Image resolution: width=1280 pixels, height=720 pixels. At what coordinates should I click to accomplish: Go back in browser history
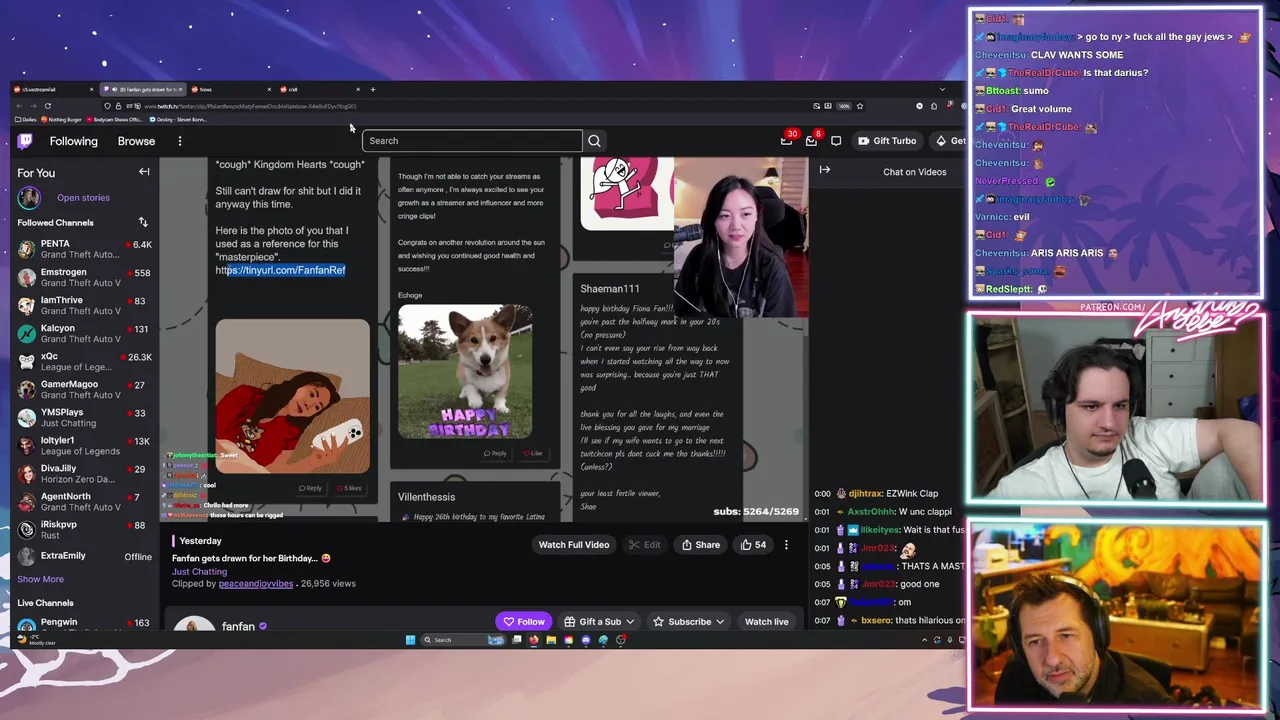19,106
